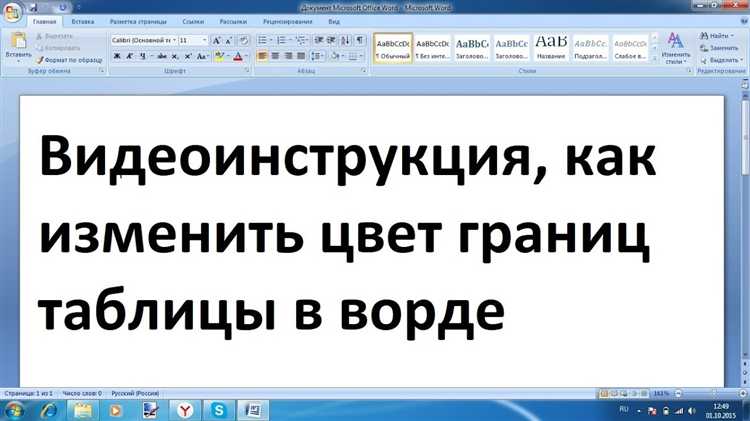Click the Вставить paste icon
Image resolution: width=750 pixels, height=421 pixels.
click(18, 42)
